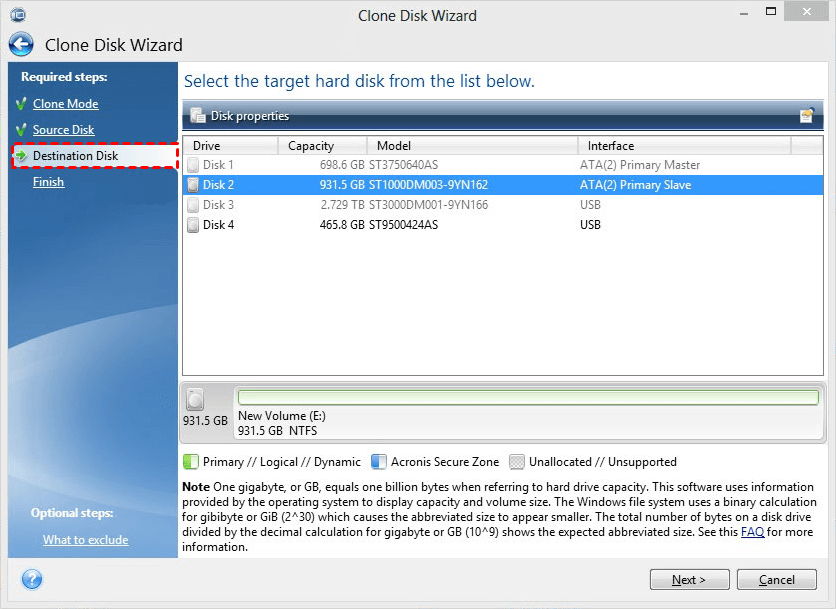Sort by the Model column header
Image resolution: width=836 pixels, height=609 pixels.
[472, 146]
